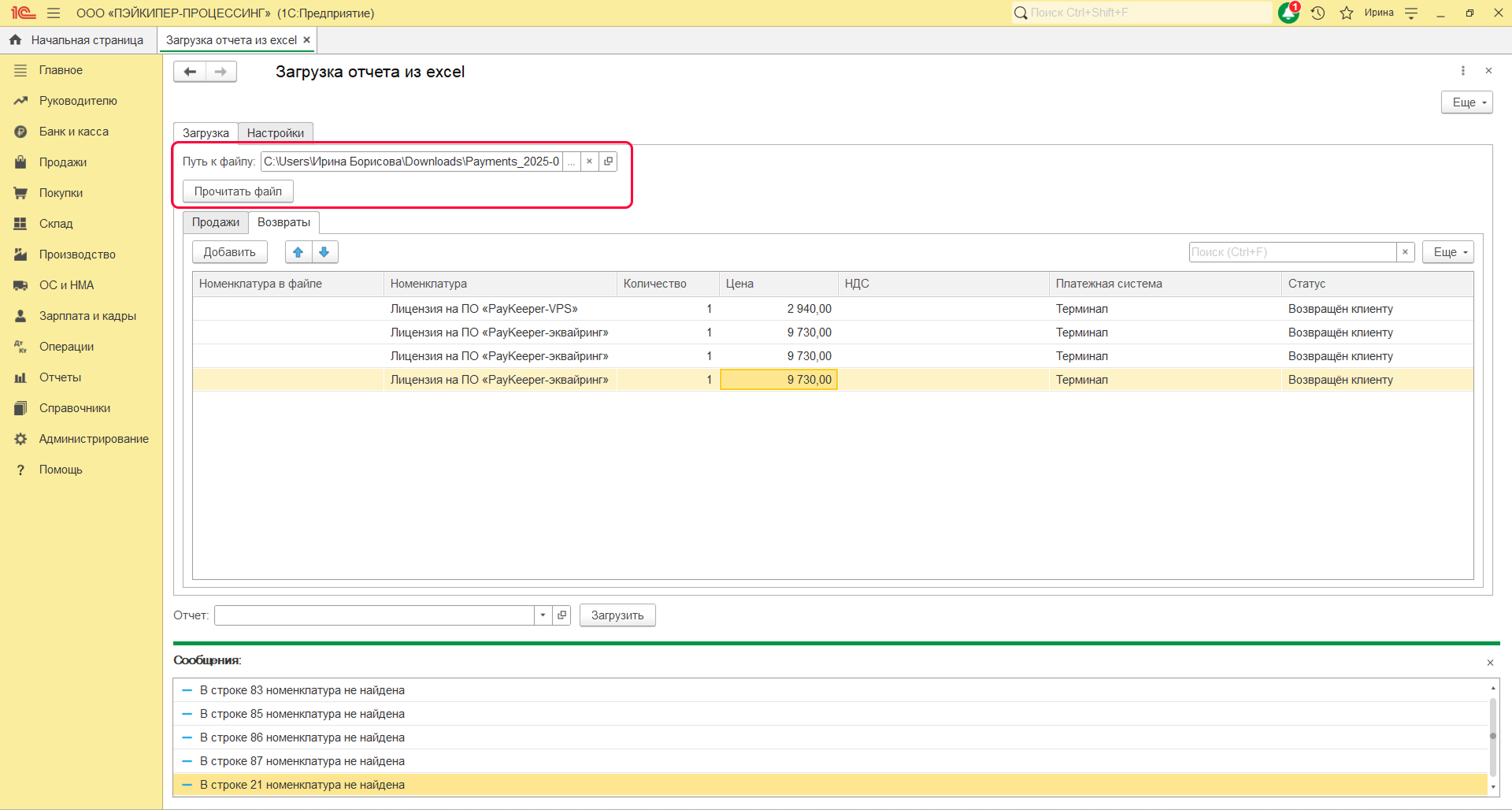Close the form with the X button

1488,71
